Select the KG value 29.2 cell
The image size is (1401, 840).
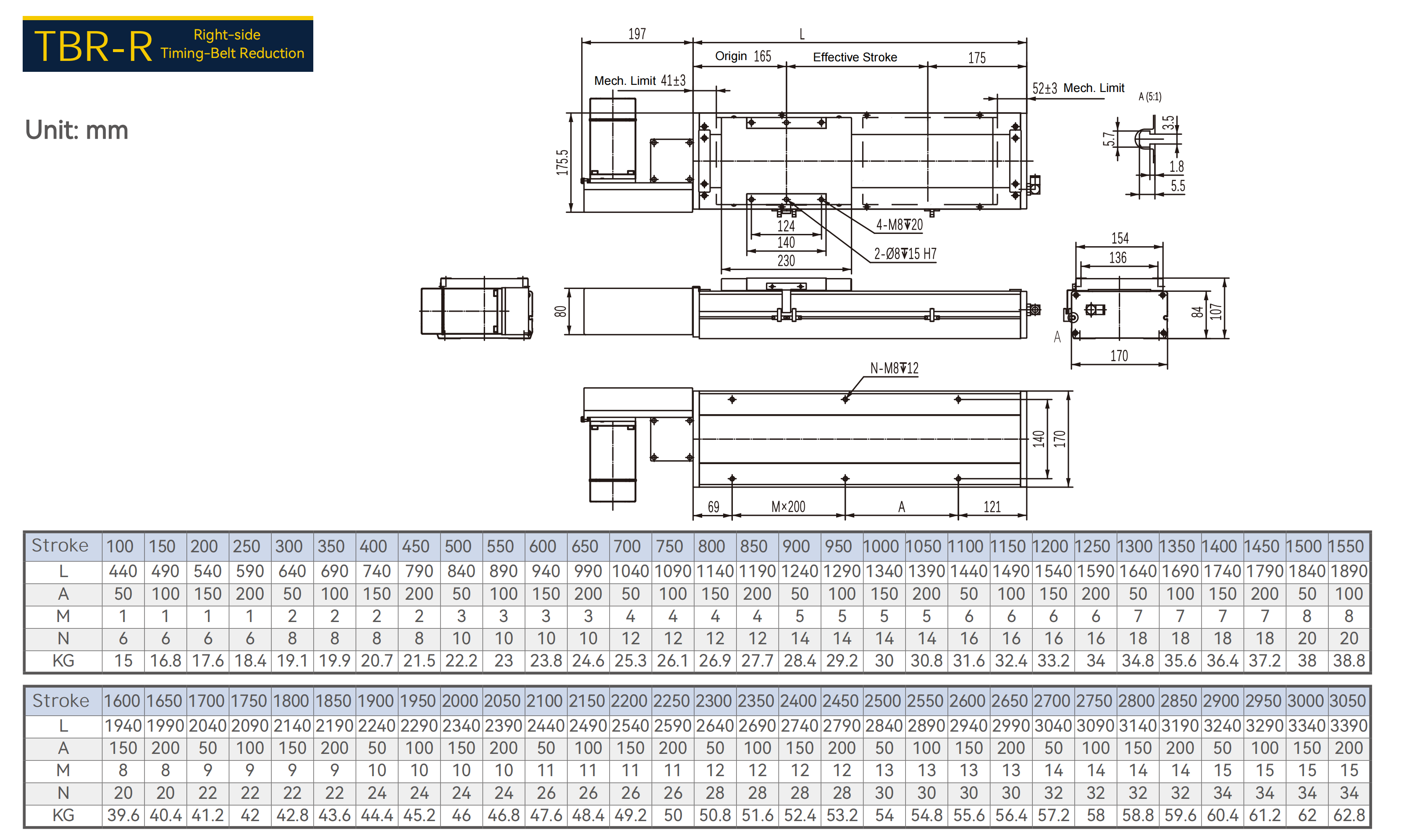point(842,661)
